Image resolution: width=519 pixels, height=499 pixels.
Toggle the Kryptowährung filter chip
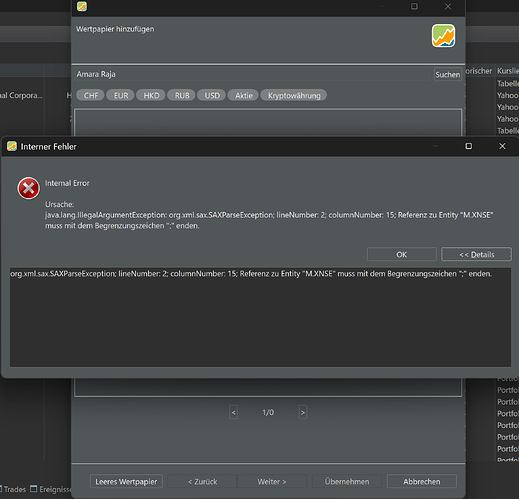click(294, 96)
